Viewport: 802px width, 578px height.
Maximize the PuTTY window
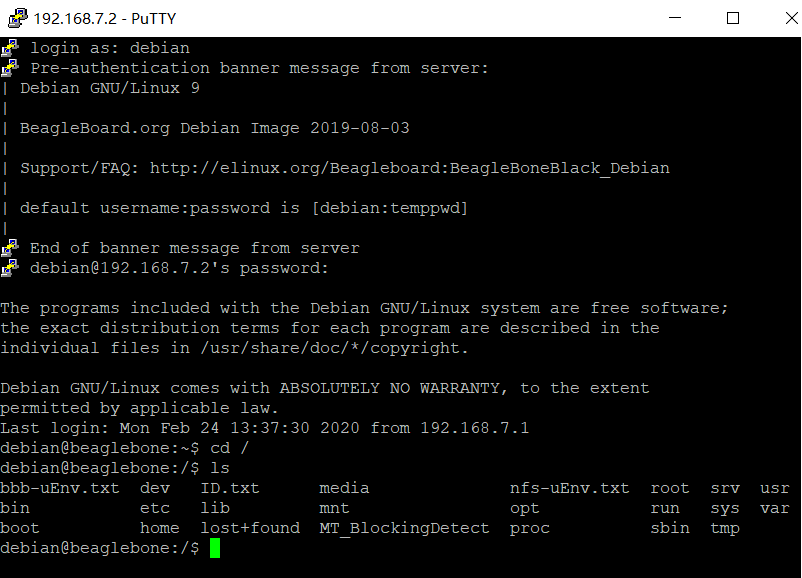733,18
